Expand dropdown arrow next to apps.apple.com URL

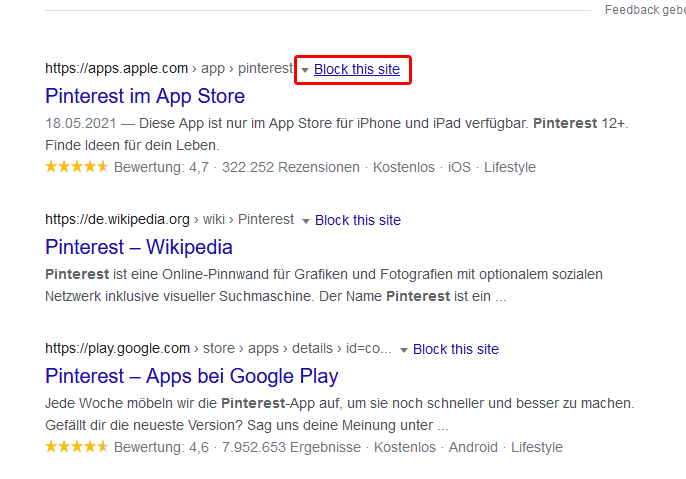tap(305, 70)
